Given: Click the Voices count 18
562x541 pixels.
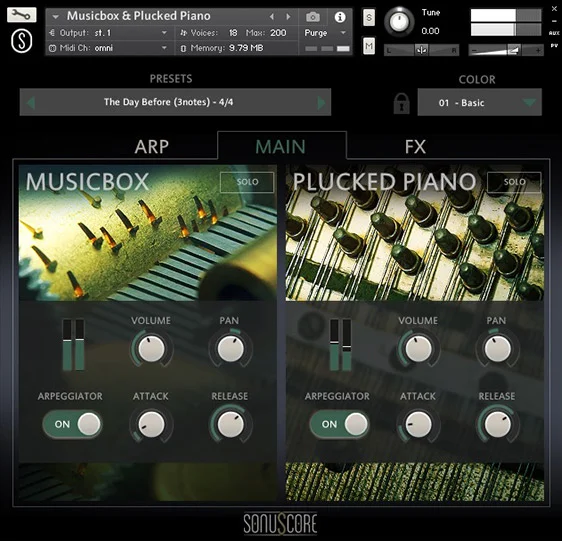Looking at the screenshot, I should (x=233, y=33).
